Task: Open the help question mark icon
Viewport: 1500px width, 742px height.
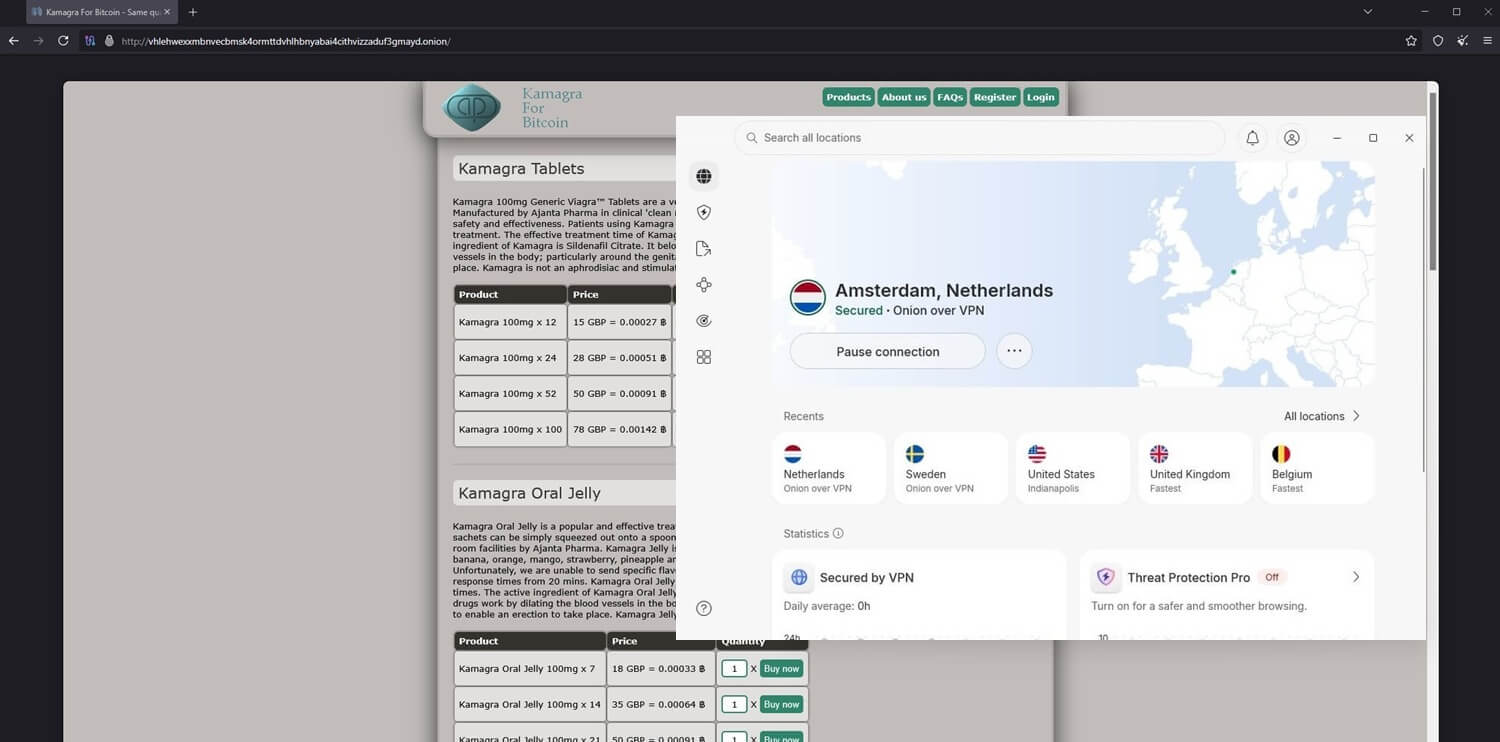Action: tap(704, 608)
